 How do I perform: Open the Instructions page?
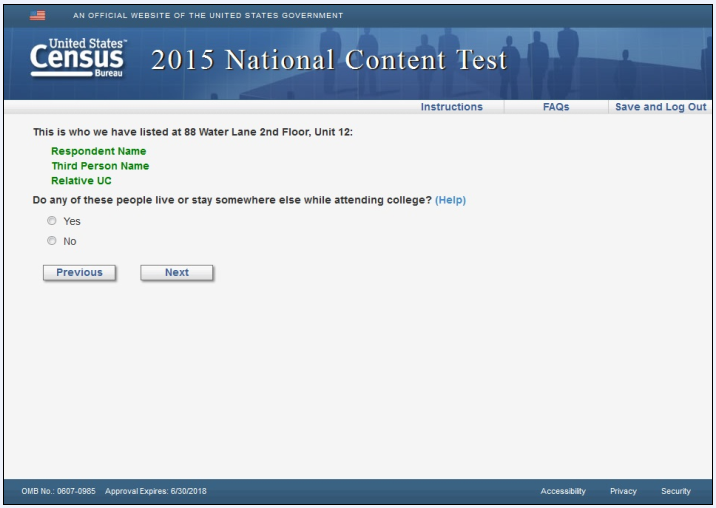451,107
